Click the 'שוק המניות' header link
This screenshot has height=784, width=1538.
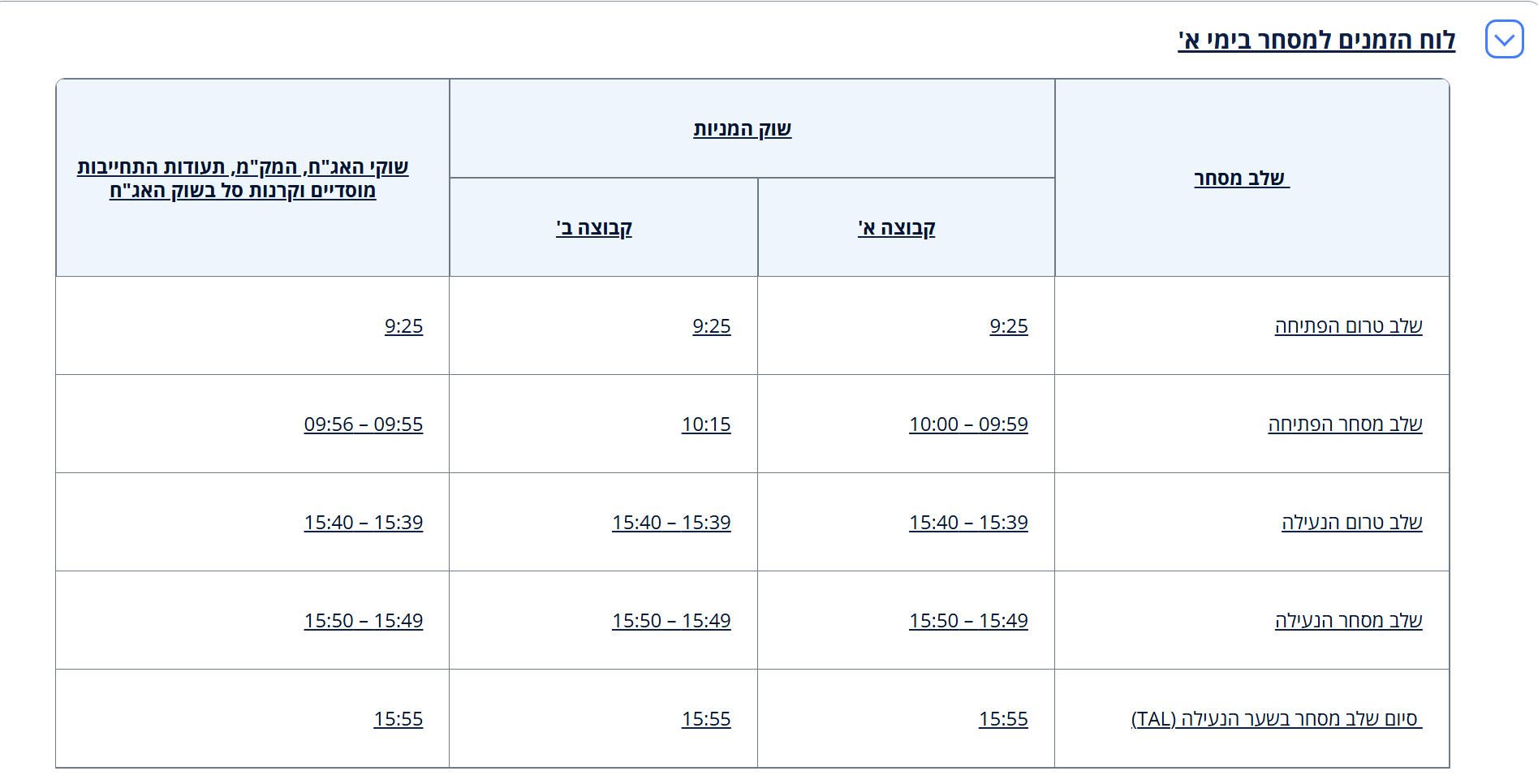(x=742, y=129)
